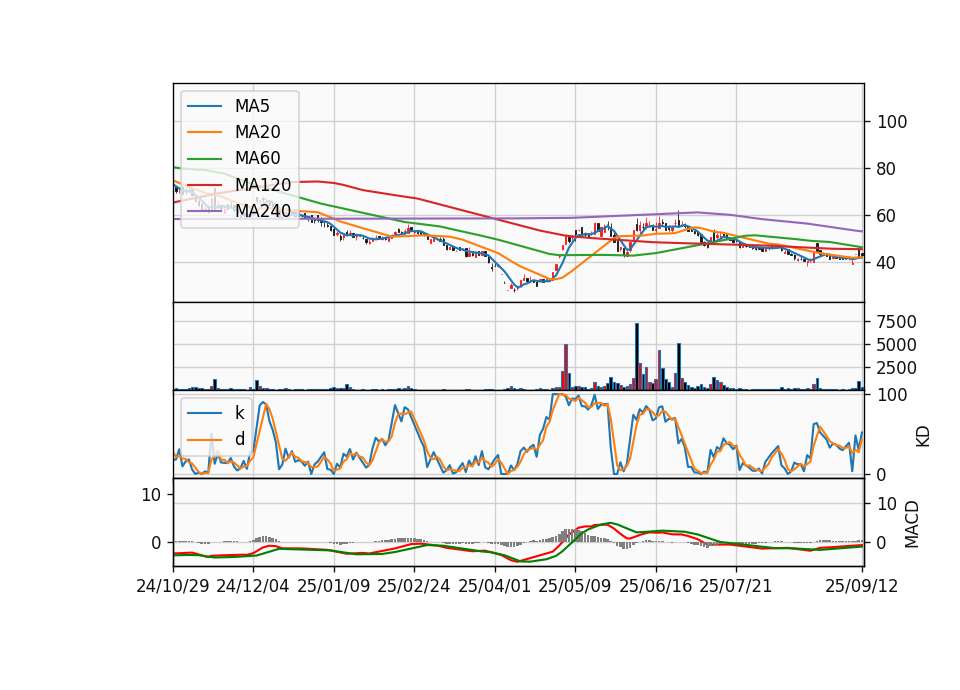Click the MA20 legend label
The width and height of the screenshot is (960, 690).
[x=258, y=132]
